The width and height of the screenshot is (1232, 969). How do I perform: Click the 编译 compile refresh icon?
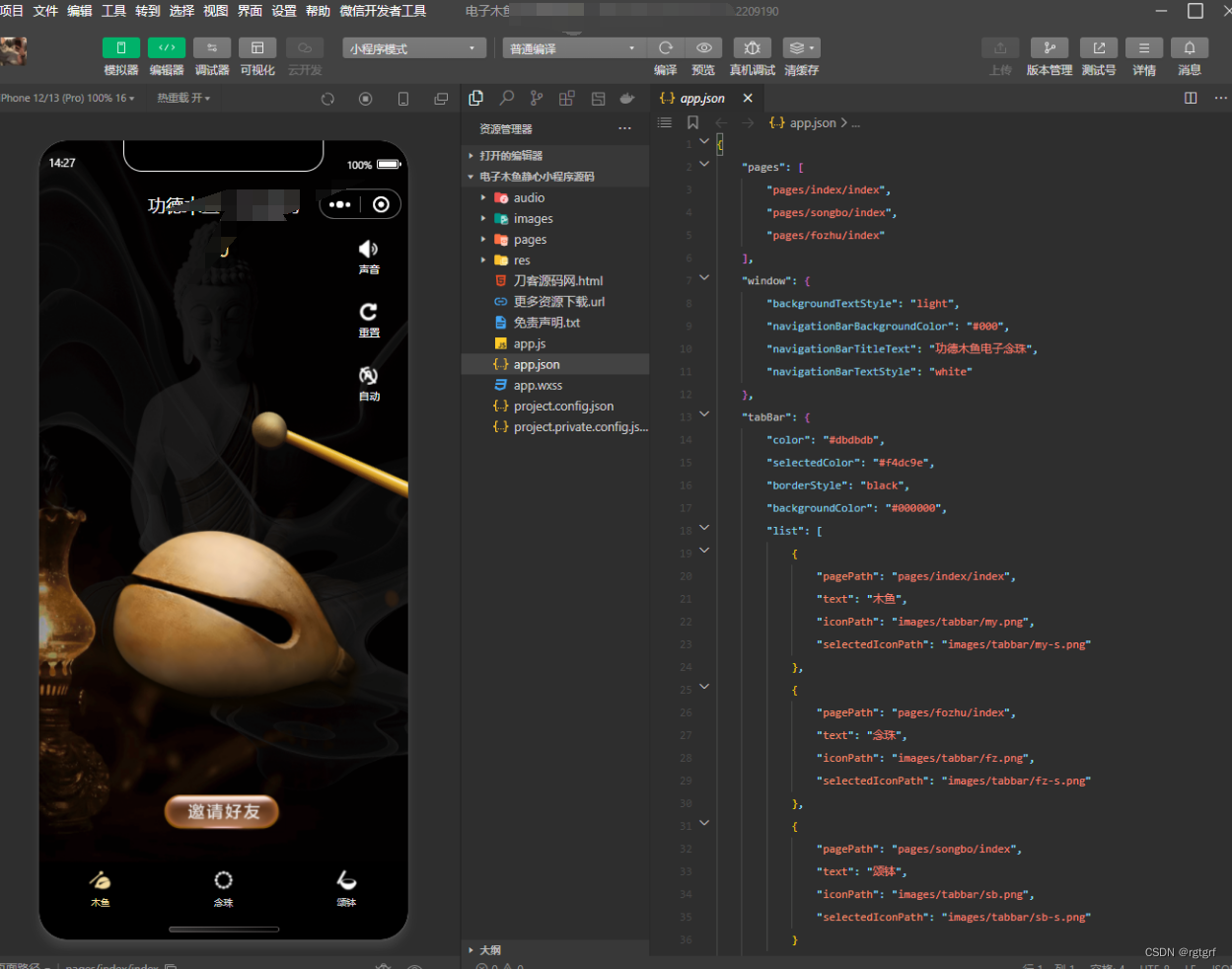666,48
